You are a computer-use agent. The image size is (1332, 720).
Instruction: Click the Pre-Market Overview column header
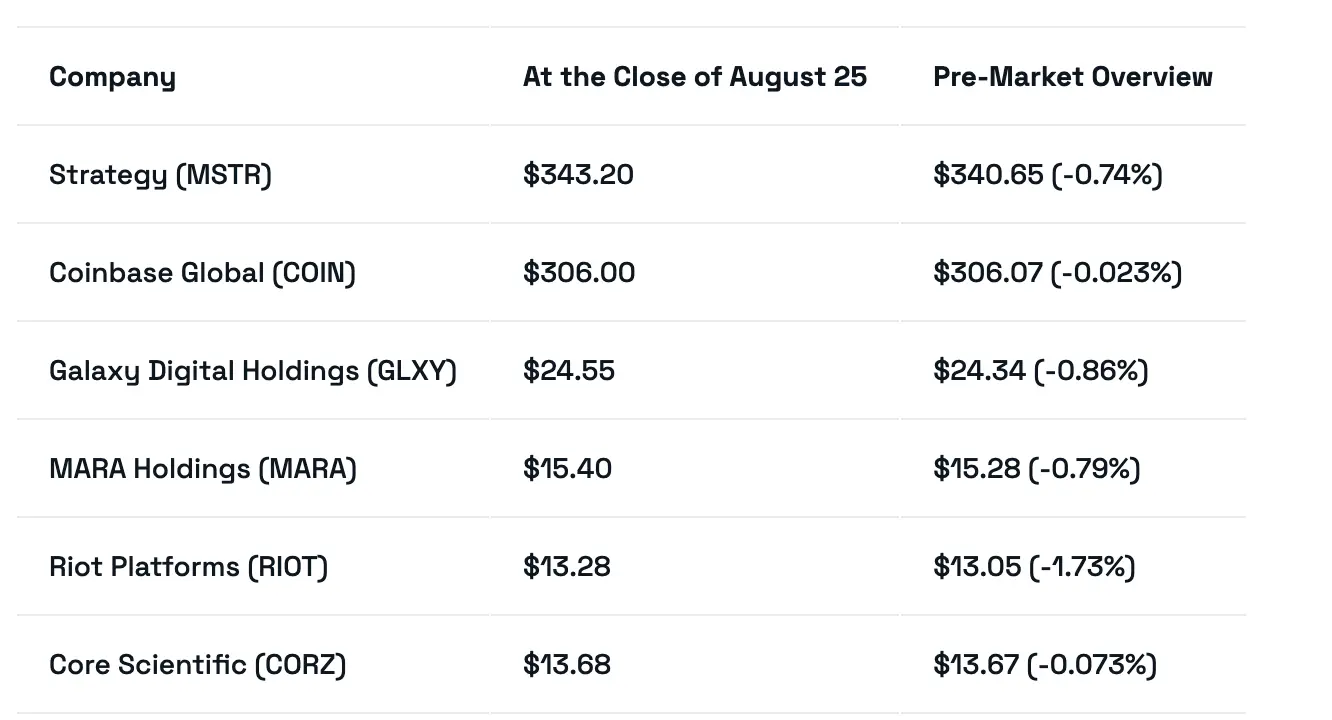(1072, 77)
